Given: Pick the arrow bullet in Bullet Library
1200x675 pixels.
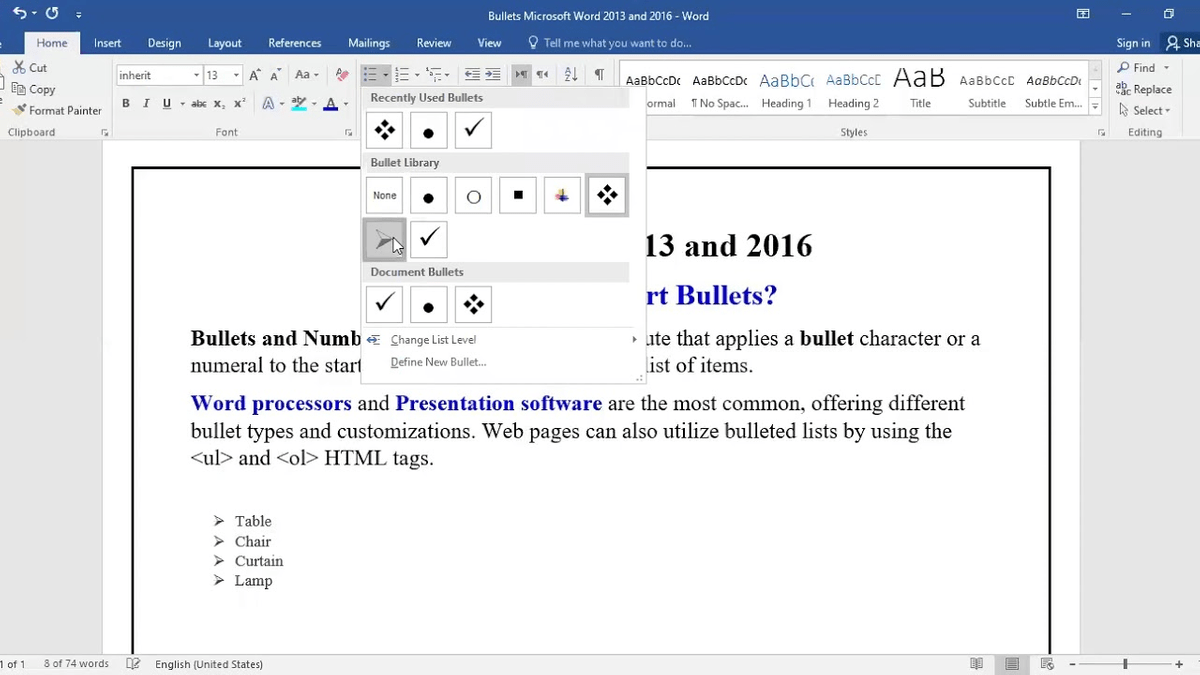Looking at the screenshot, I should point(384,240).
